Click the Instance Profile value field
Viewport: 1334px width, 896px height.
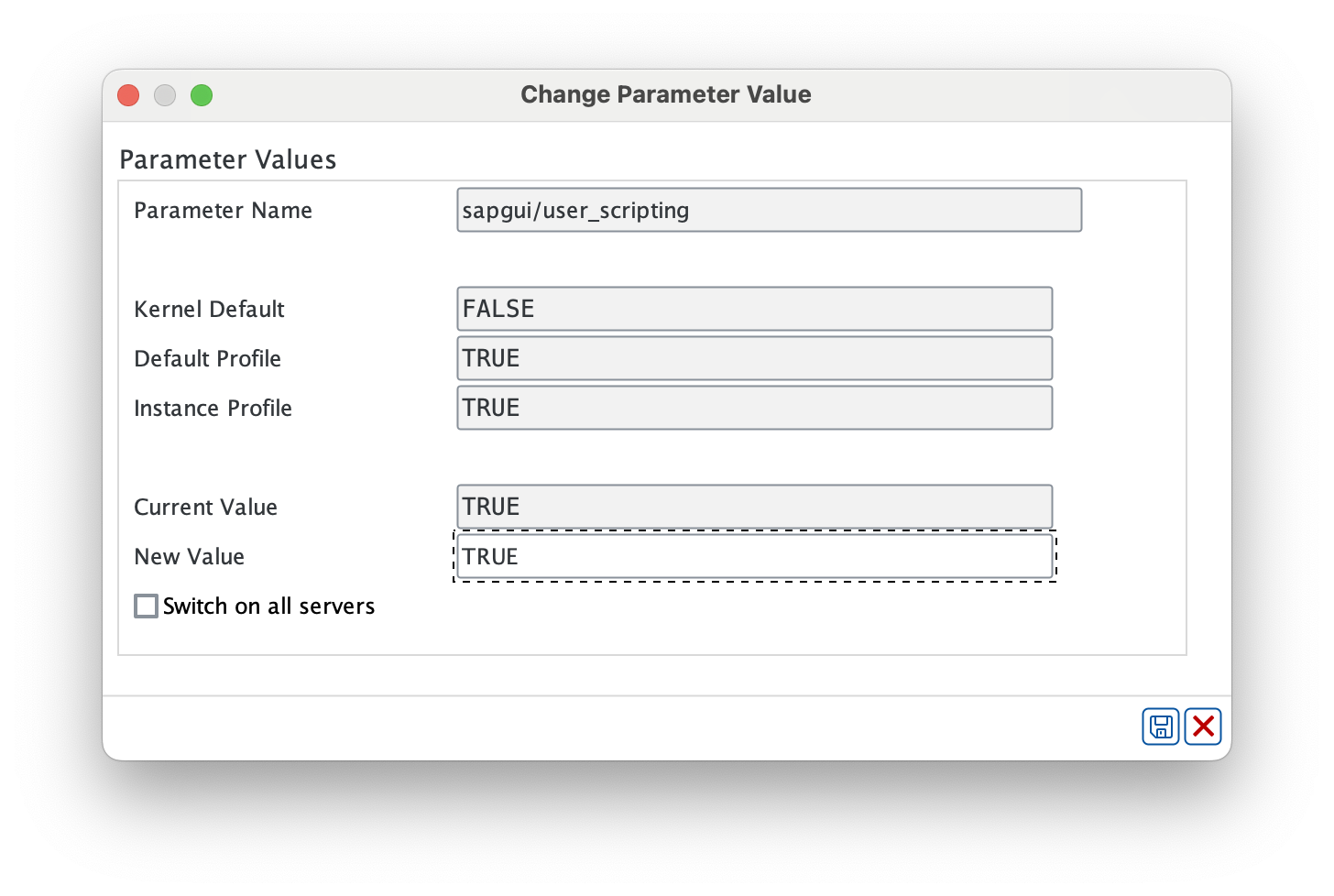[754, 408]
